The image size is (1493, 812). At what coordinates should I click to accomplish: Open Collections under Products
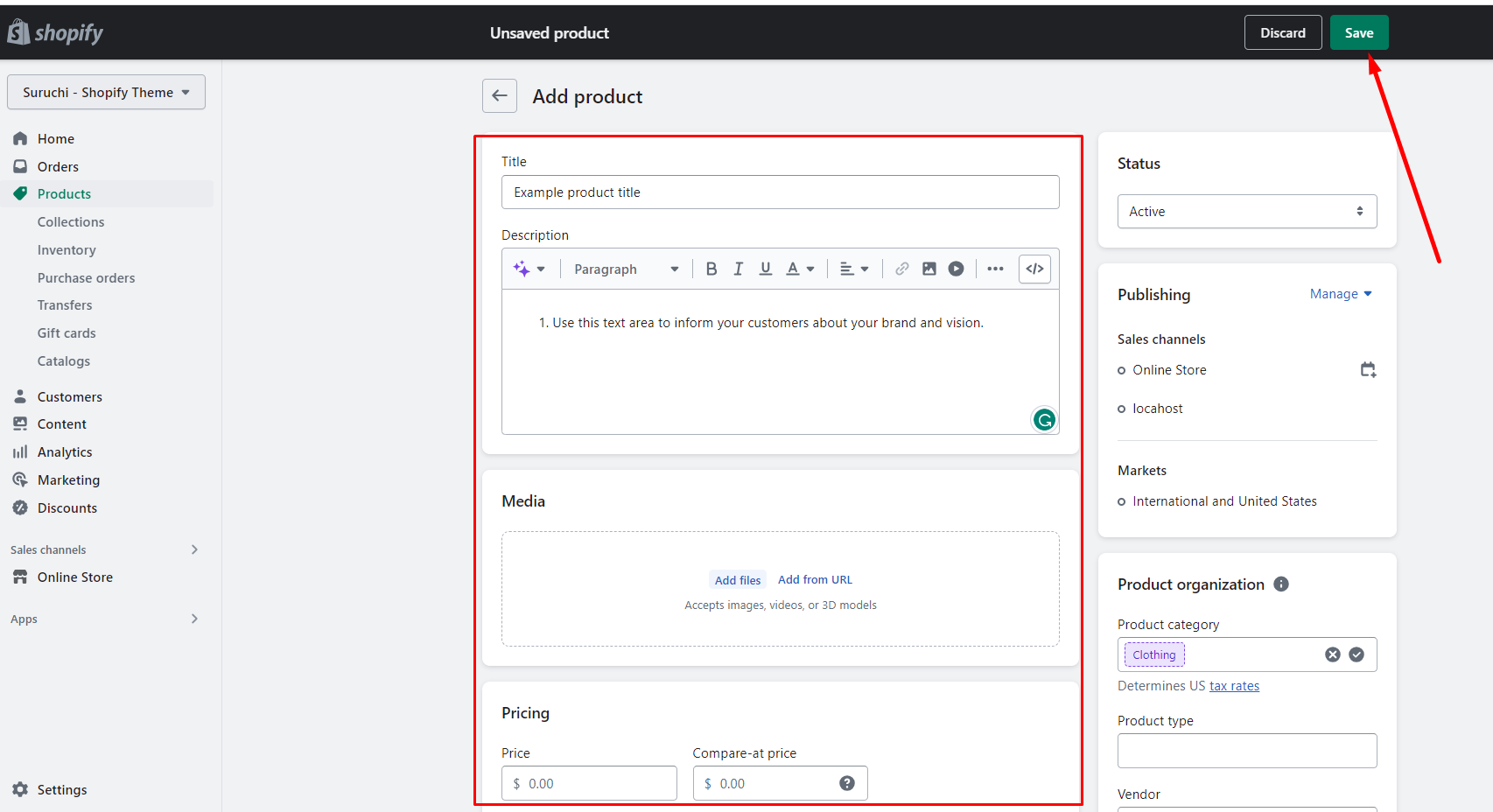point(71,222)
